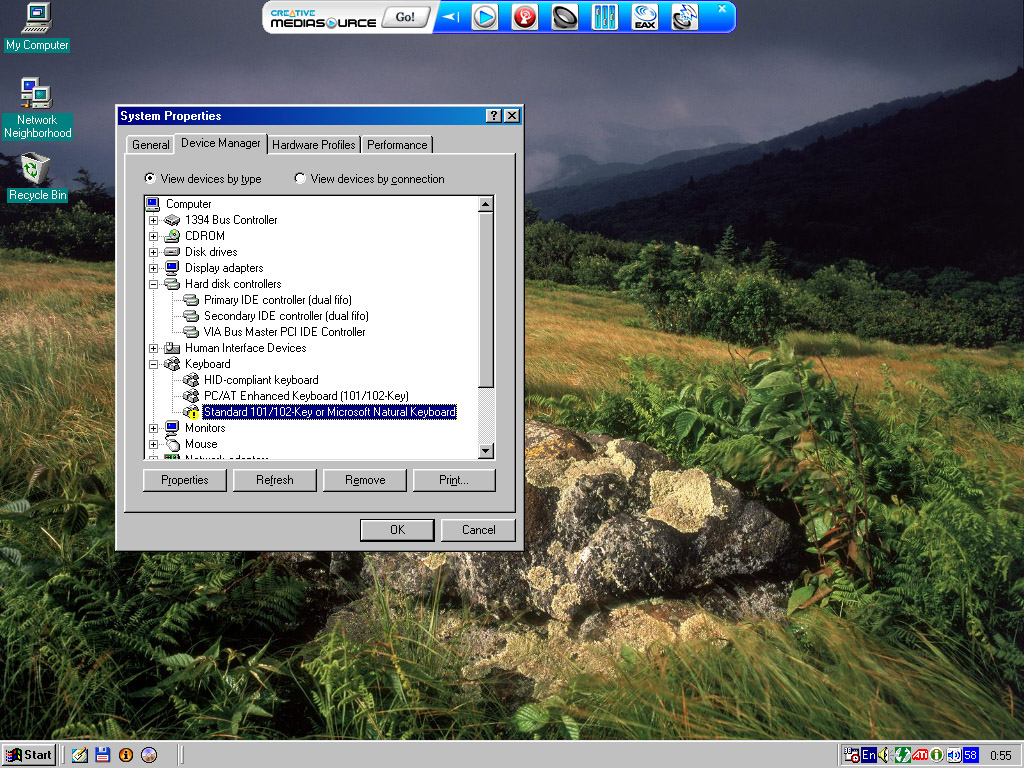Expand the 1394 Bus Controller node
Image resolution: width=1024 pixels, height=768 pixels.
[x=153, y=220]
